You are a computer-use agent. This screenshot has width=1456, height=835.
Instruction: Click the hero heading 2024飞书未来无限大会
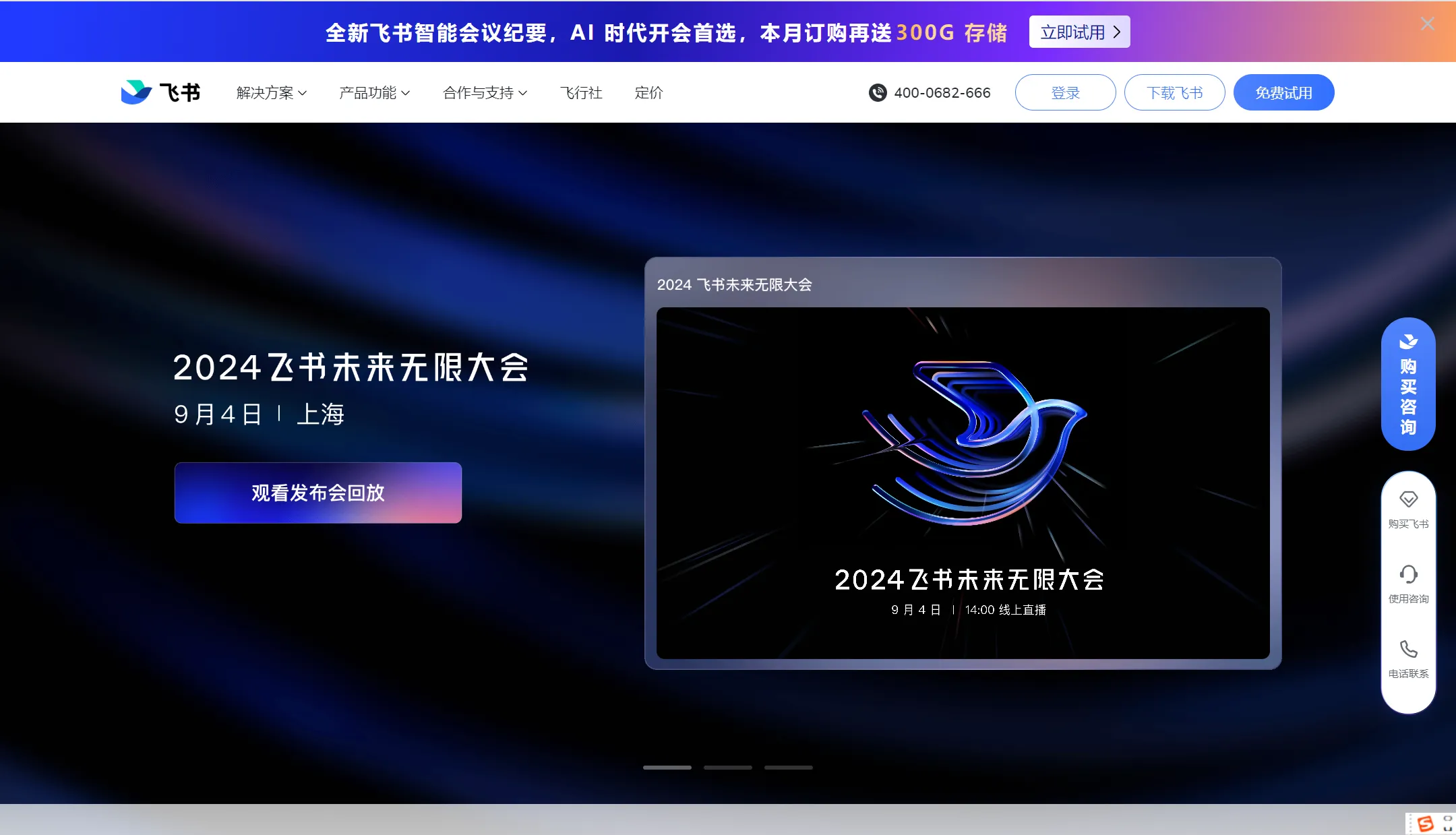tap(351, 368)
